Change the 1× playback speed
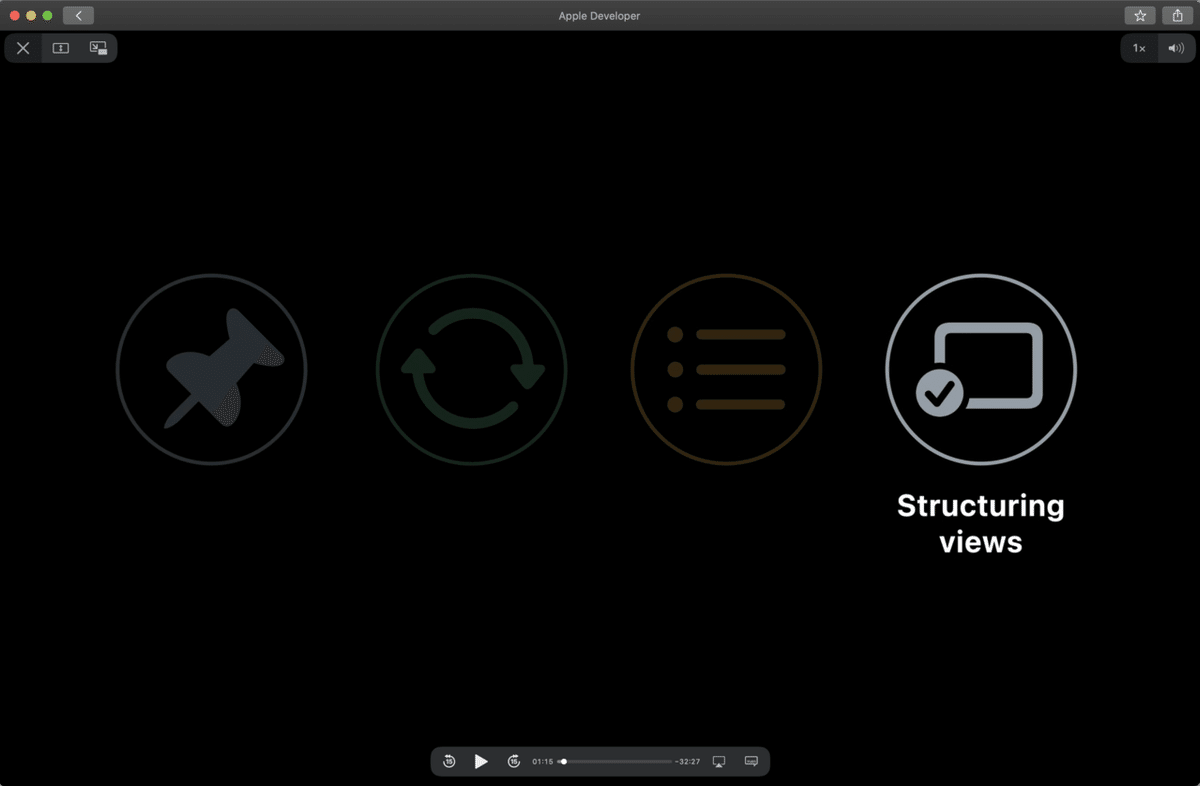The height and width of the screenshot is (786, 1200). (1139, 48)
